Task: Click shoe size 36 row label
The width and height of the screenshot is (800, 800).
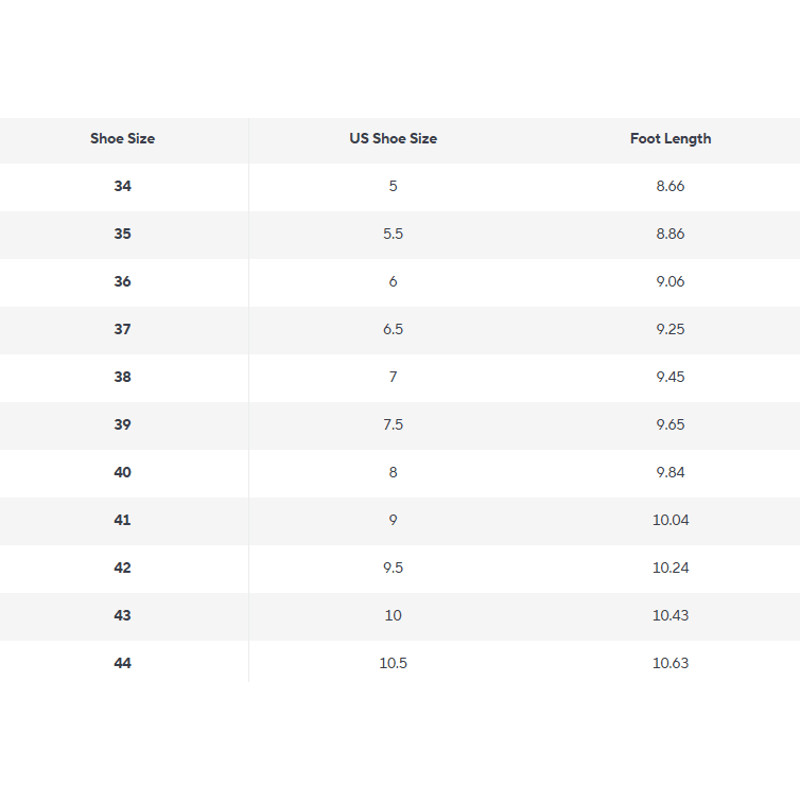Action: click(122, 282)
